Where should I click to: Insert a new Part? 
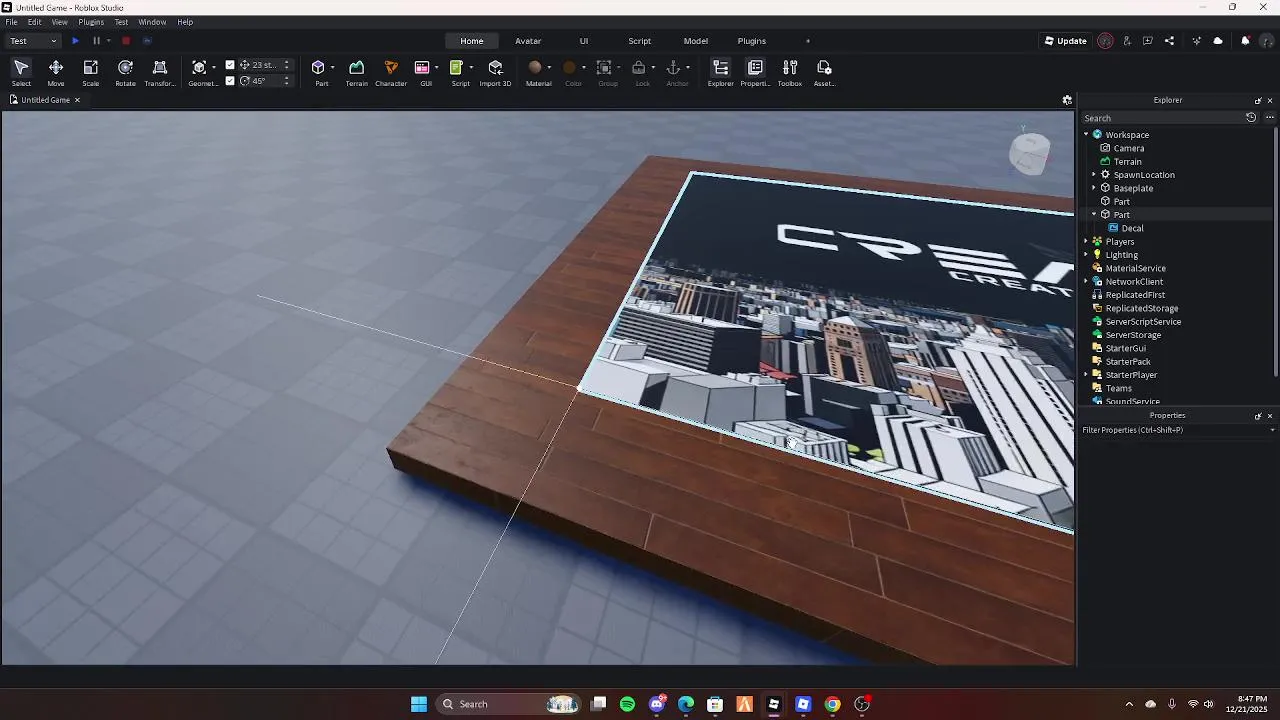(318, 68)
